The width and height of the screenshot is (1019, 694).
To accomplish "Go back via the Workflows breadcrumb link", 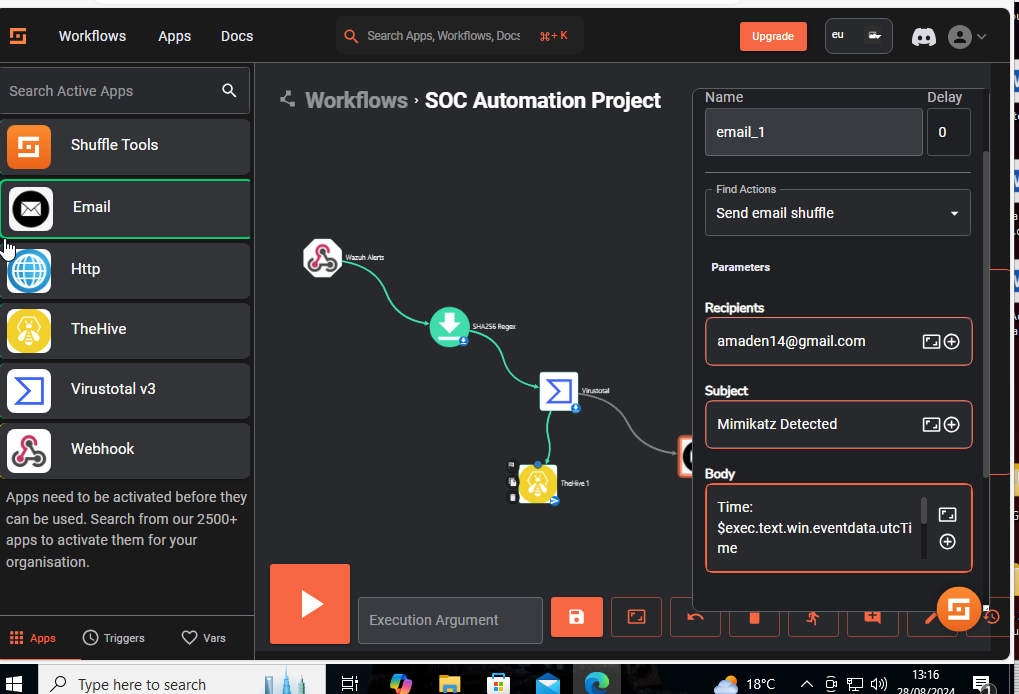I will (356, 100).
